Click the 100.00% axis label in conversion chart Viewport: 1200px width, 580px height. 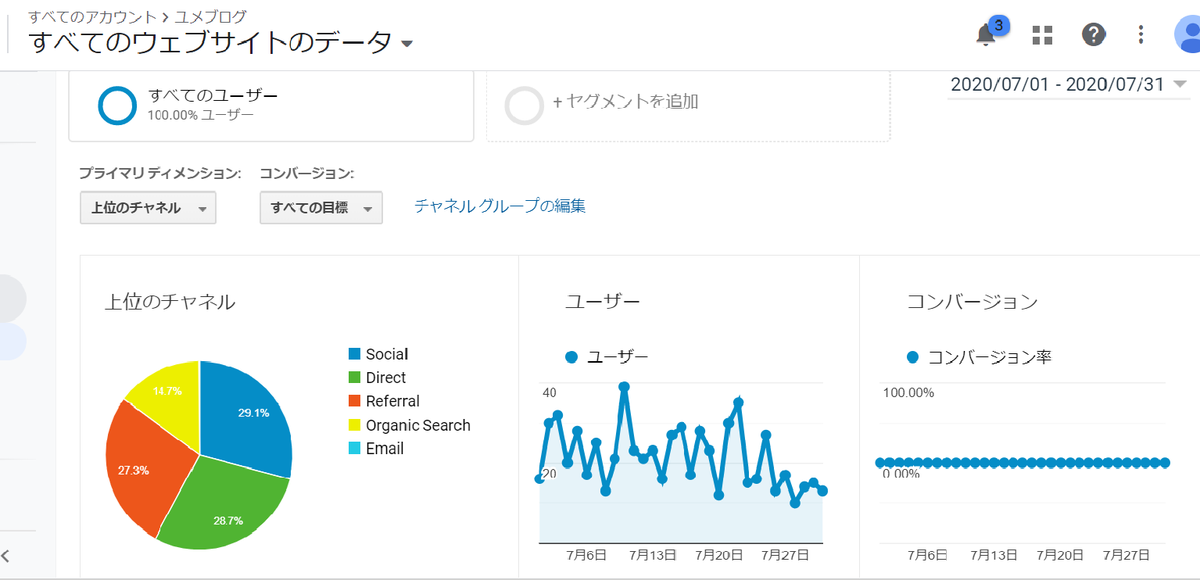click(908, 393)
